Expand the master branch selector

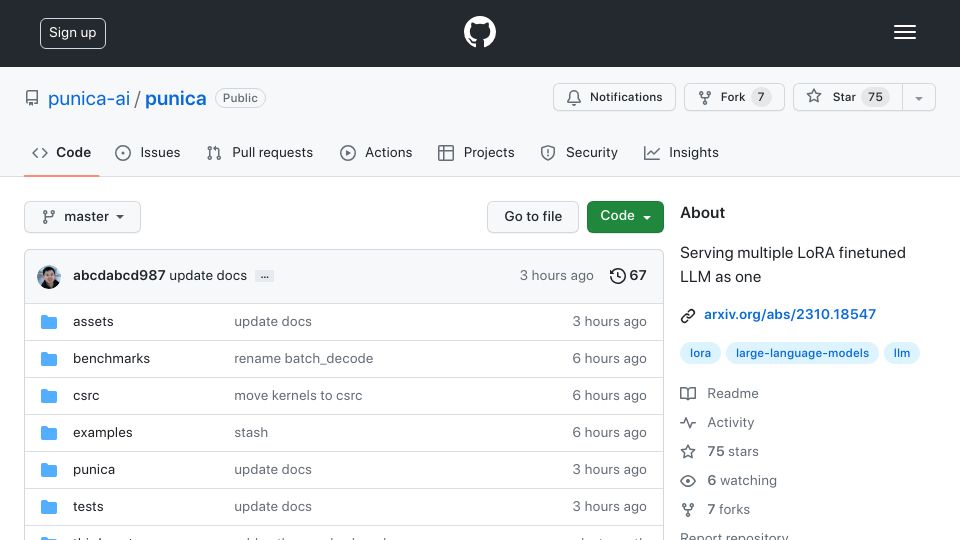[83, 217]
